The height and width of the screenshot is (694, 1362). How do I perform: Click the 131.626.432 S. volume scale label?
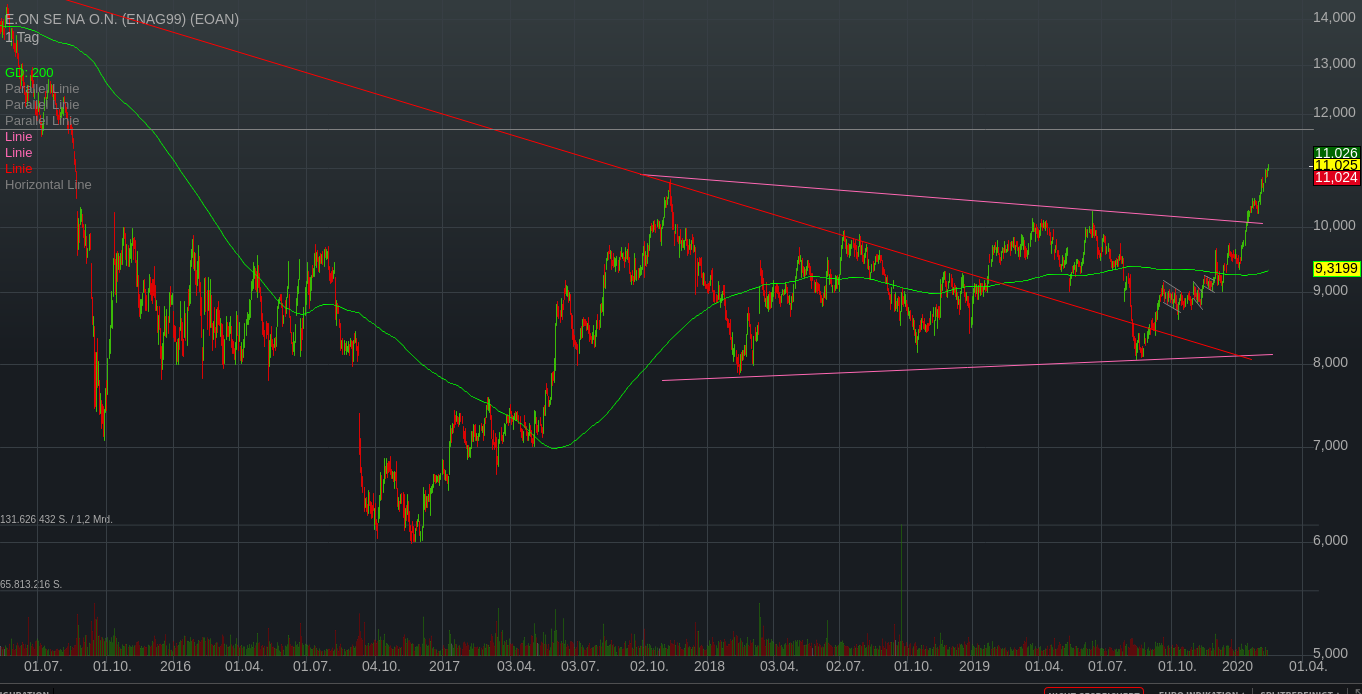click(56, 519)
